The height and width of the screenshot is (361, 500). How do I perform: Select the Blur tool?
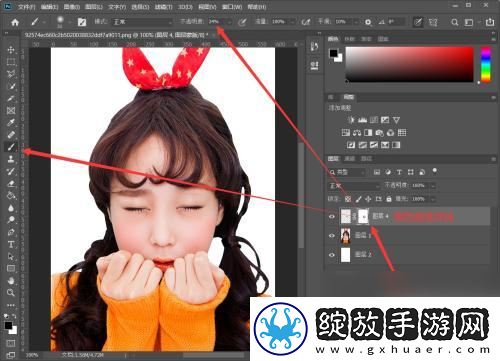11,208
